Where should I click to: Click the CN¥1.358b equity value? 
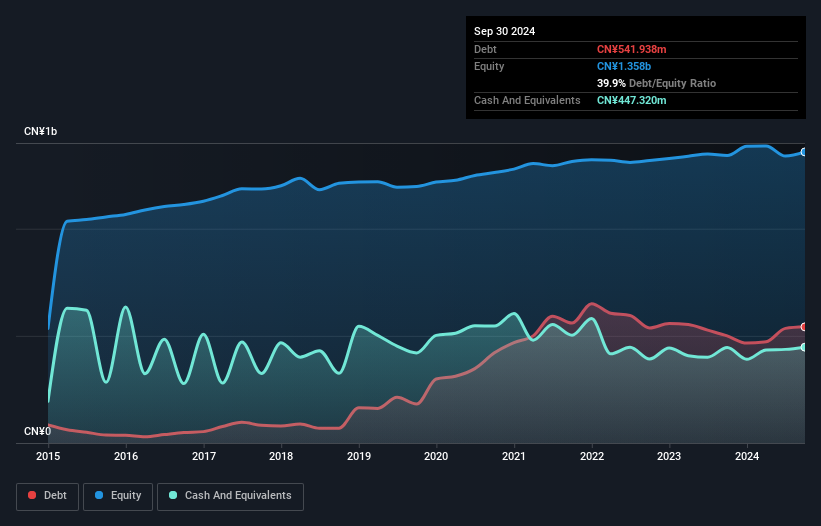tap(624, 66)
